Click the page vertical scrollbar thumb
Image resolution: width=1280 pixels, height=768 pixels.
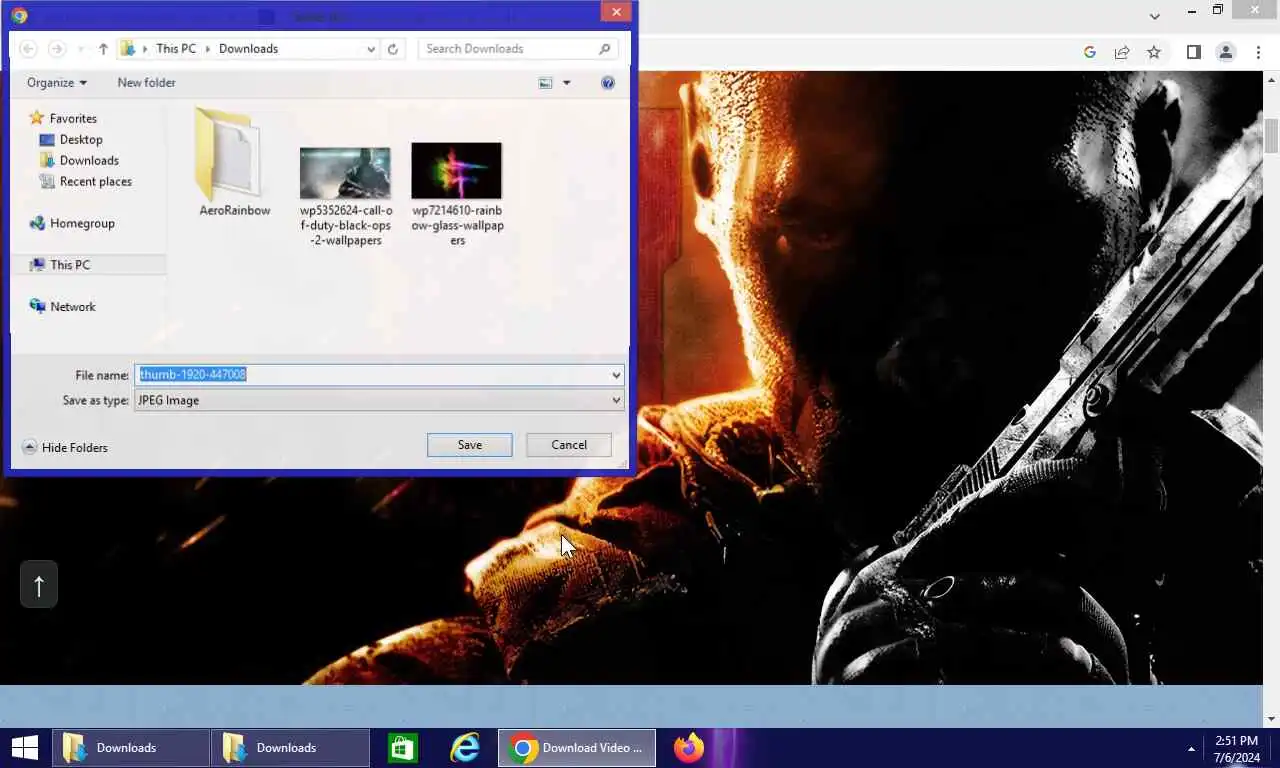tap(1271, 134)
